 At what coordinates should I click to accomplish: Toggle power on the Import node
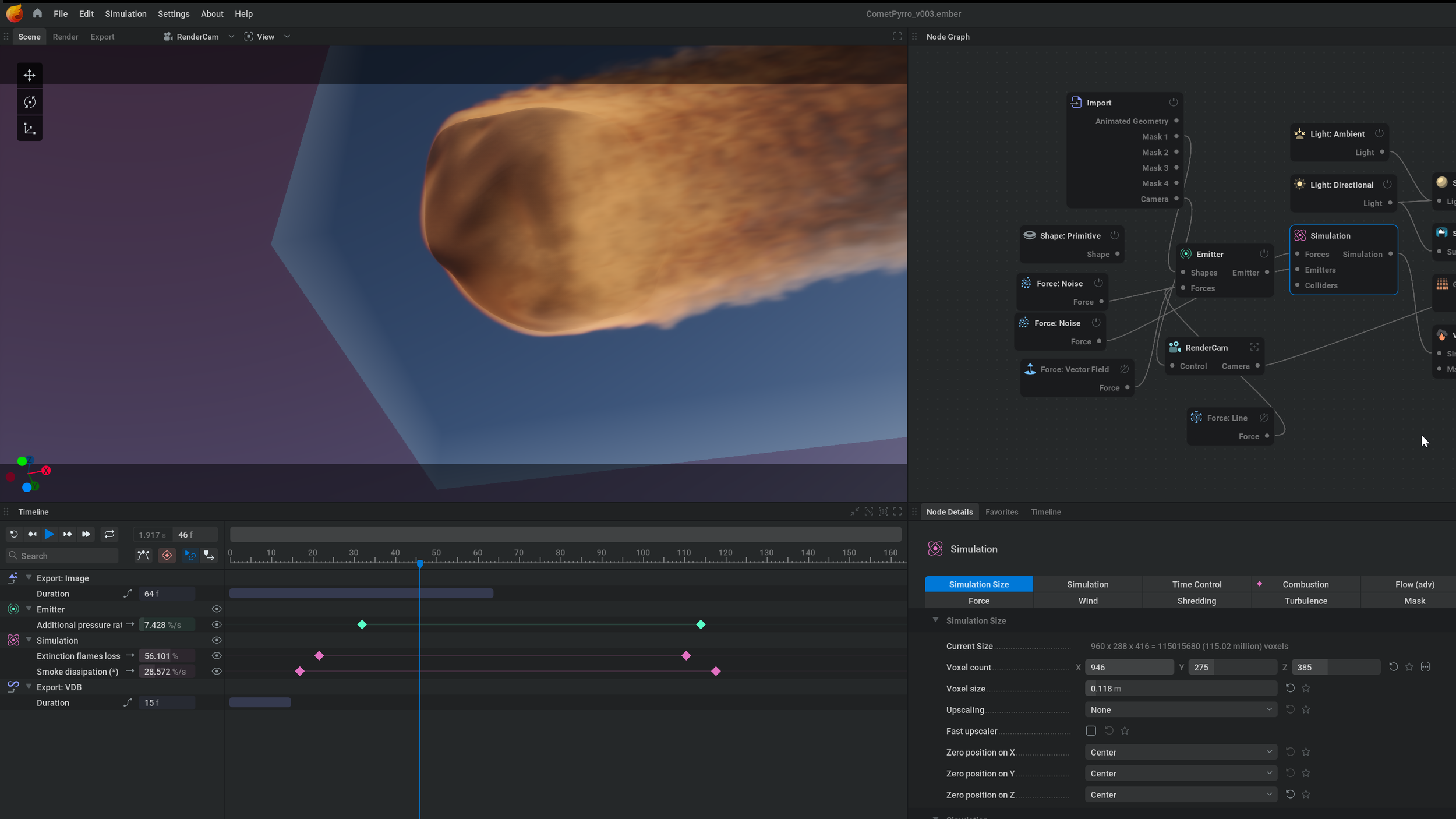(x=1174, y=102)
